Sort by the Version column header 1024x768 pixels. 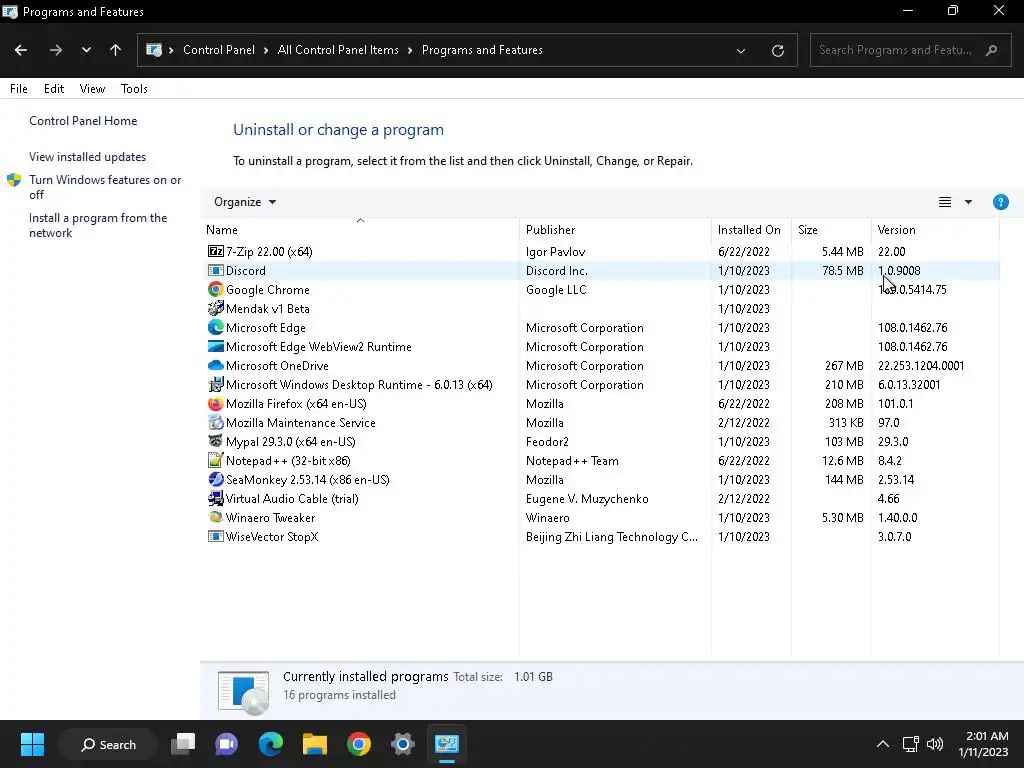click(x=935, y=230)
